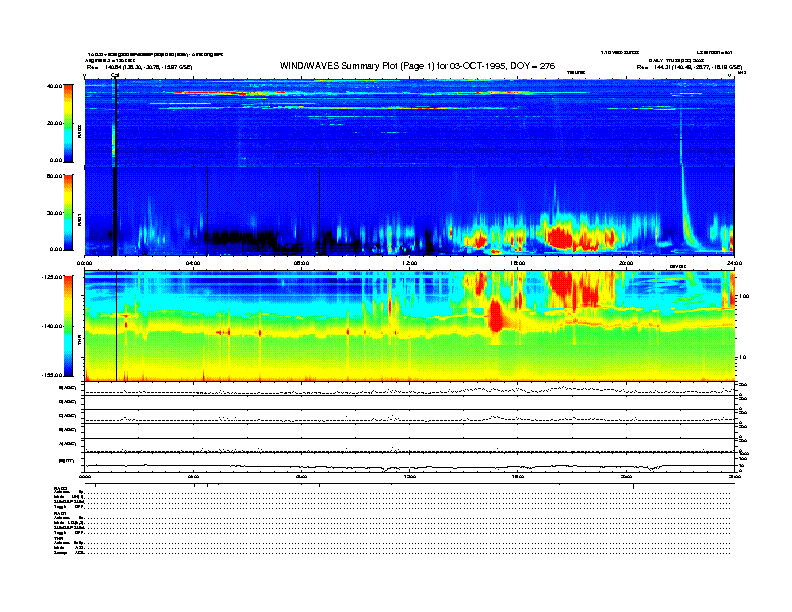Click the 40.00 value on RAD2 color scale
The height and width of the screenshot is (612, 792).
[54, 86]
